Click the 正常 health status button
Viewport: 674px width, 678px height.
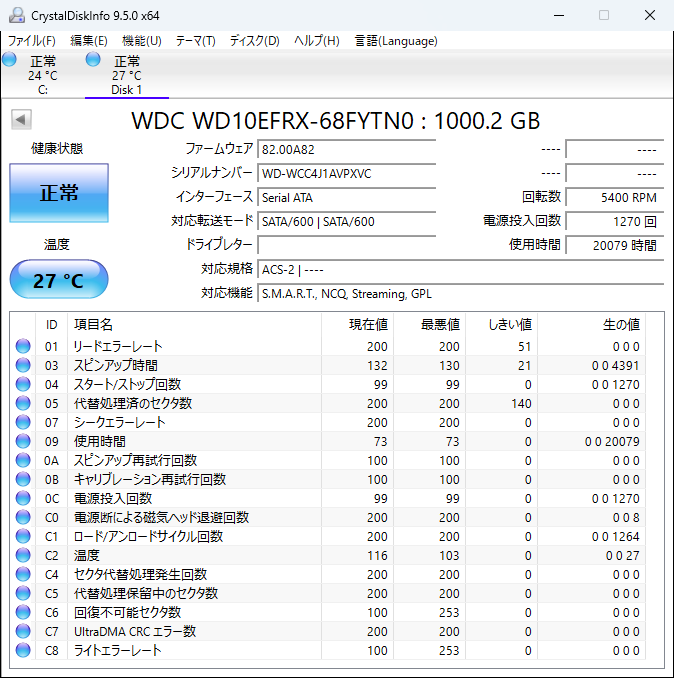point(58,193)
